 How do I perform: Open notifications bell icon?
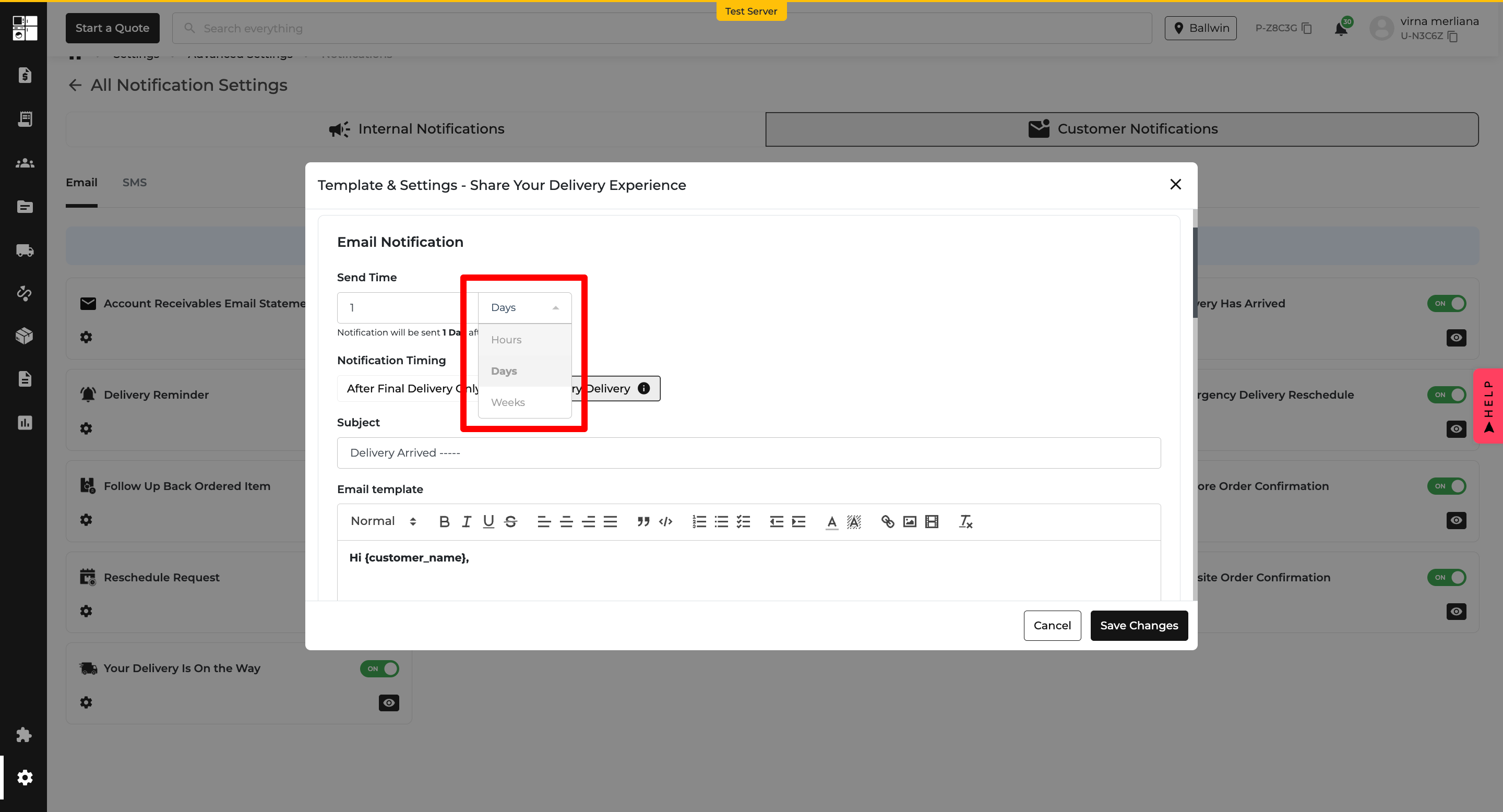1341,29
